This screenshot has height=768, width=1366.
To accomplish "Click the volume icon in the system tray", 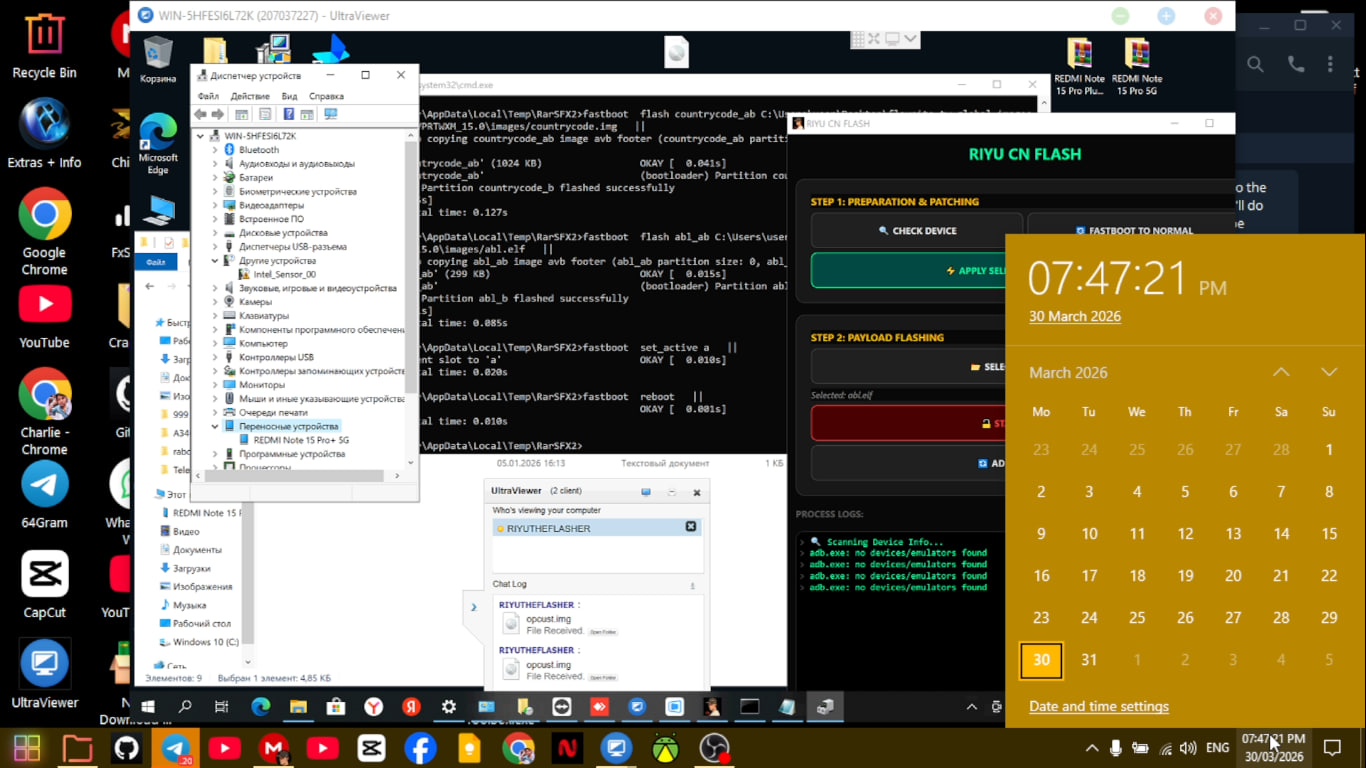I will [x=1188, y=748].
